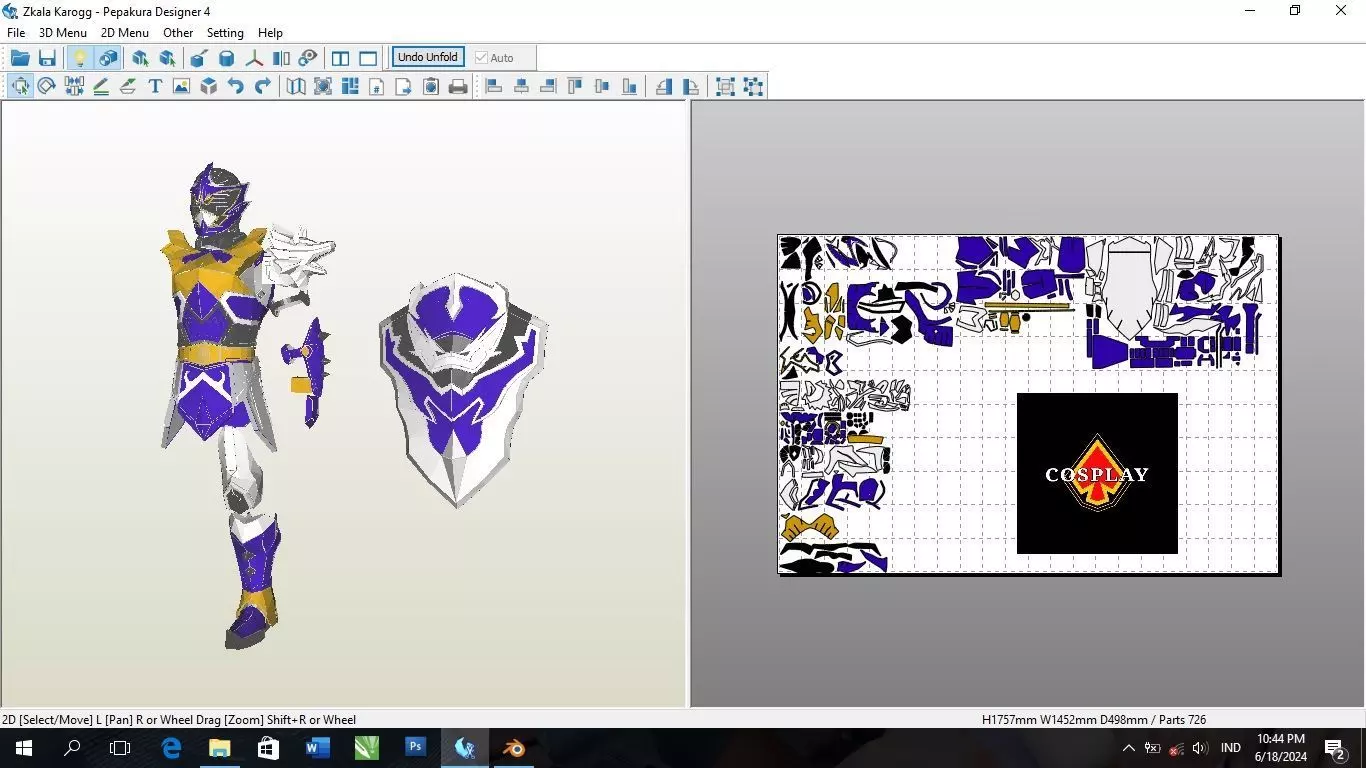
Task: Select the Rotate parts tool
Action: click(46, 86)
